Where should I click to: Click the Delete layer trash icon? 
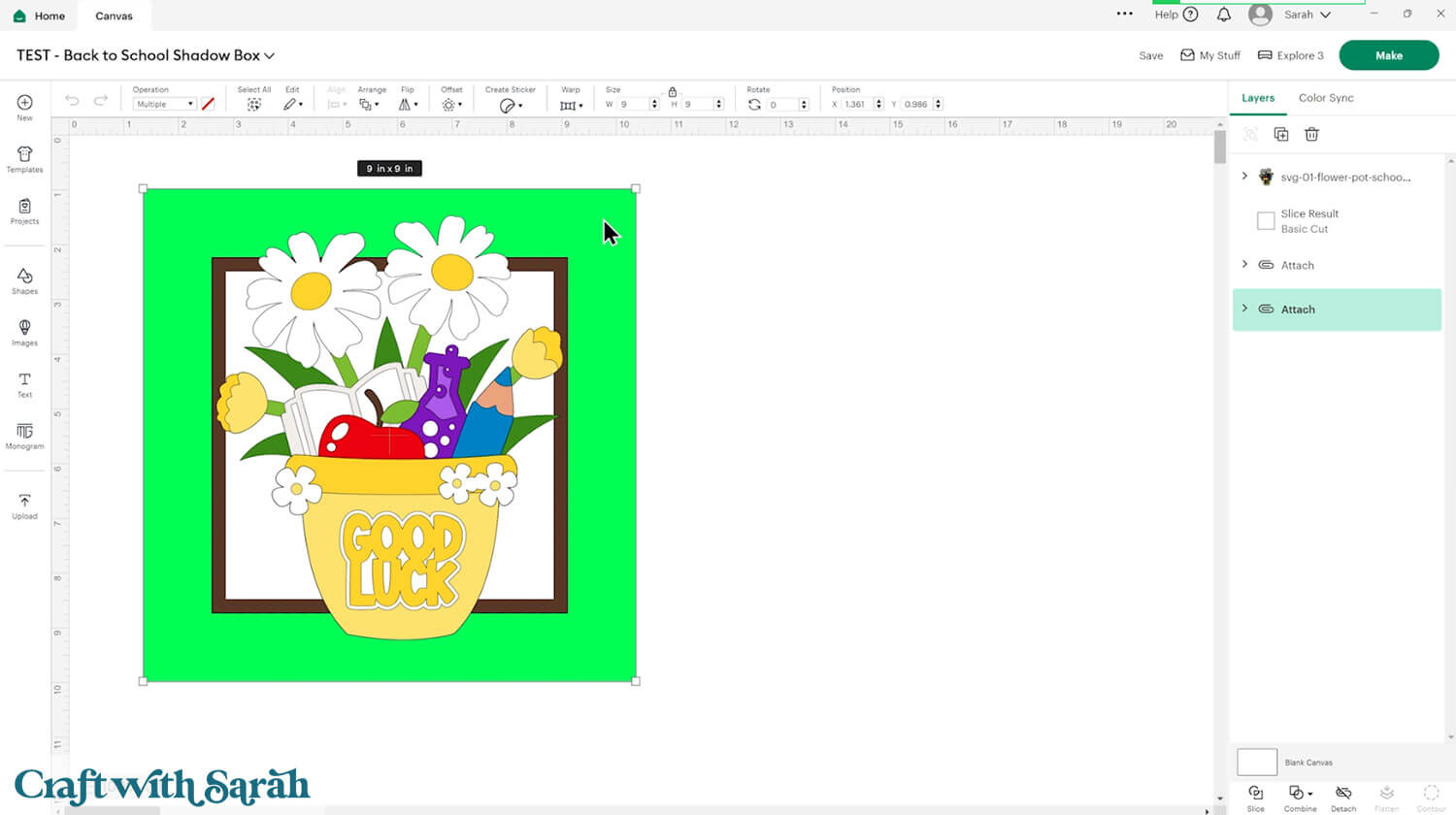point(1311,135)
